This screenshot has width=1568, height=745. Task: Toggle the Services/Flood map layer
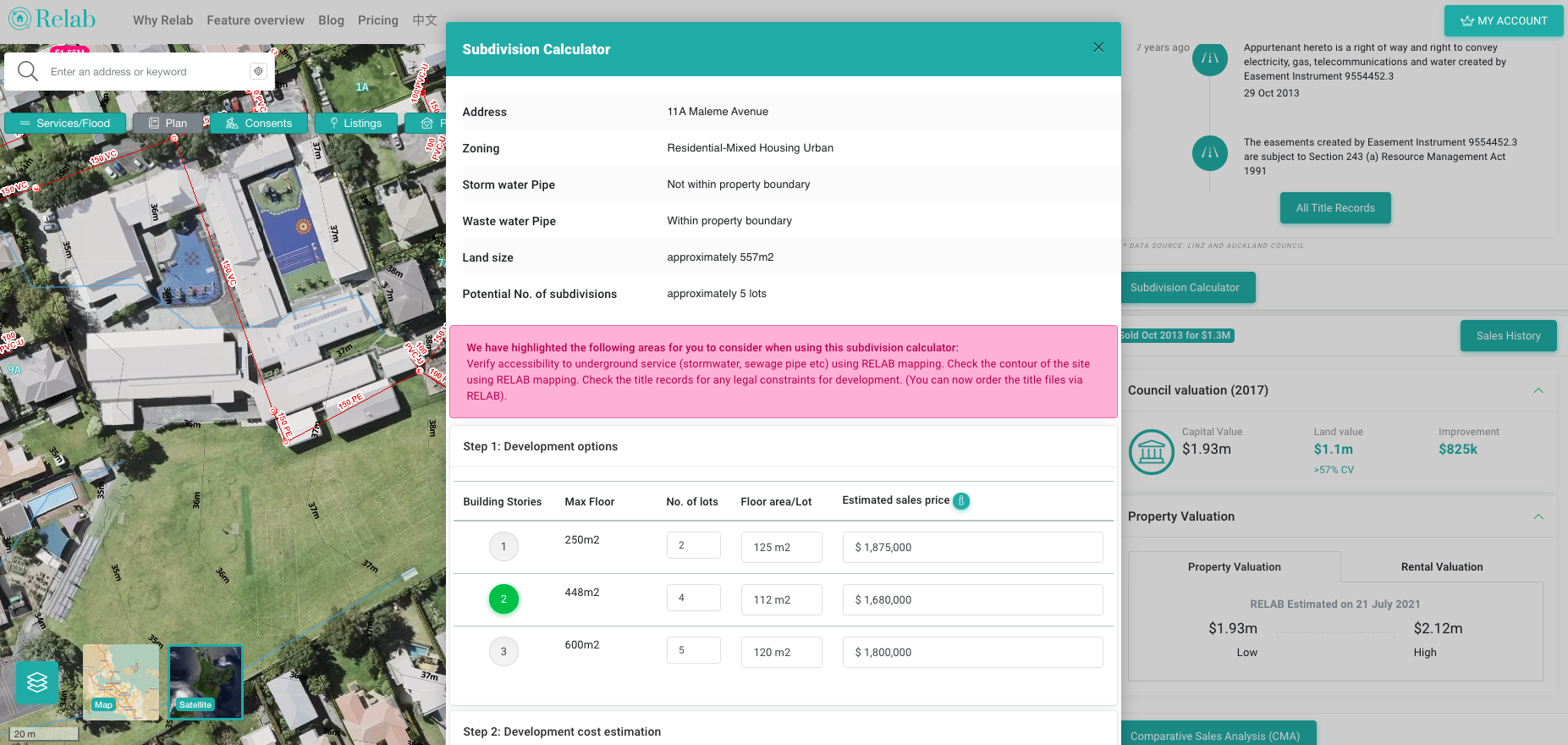[65, 124]
